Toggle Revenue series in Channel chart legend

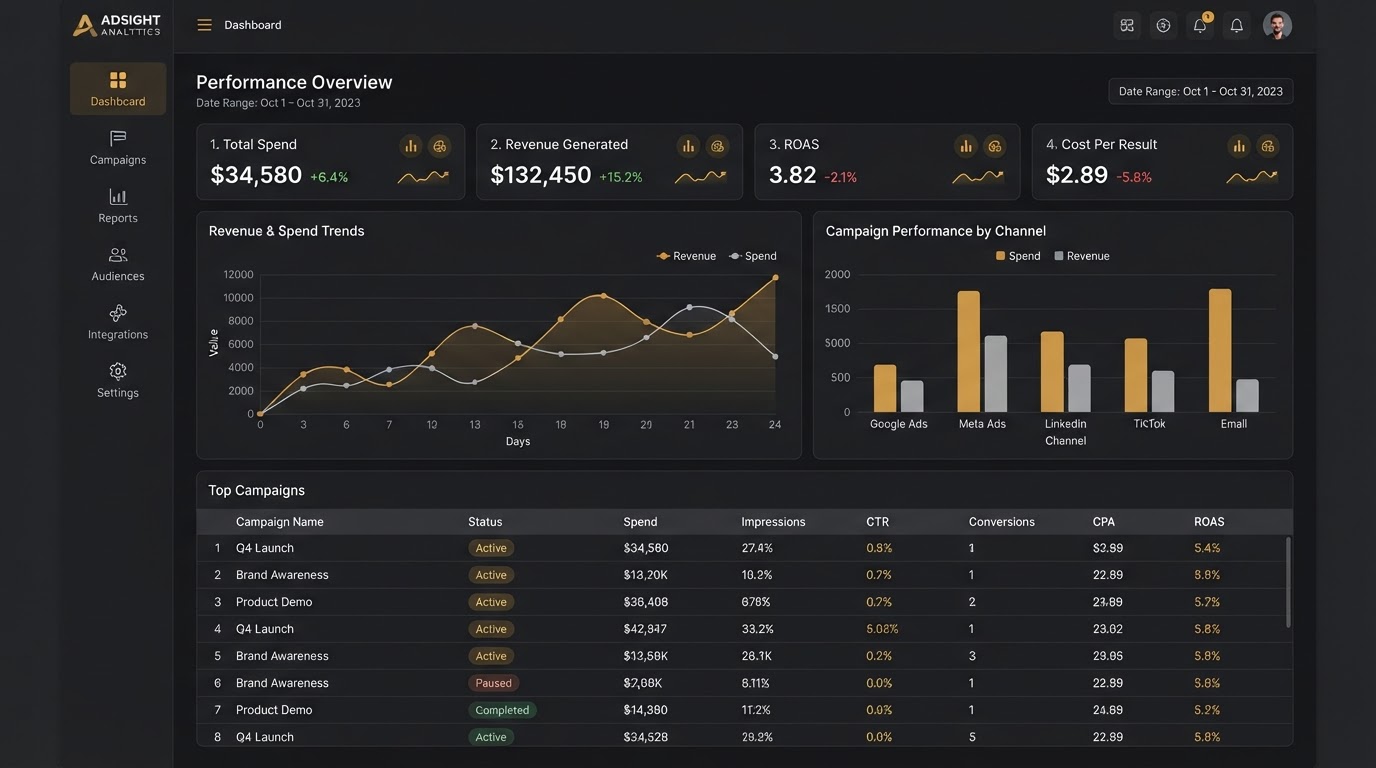pyautogui.click(x=1082, y=256)
